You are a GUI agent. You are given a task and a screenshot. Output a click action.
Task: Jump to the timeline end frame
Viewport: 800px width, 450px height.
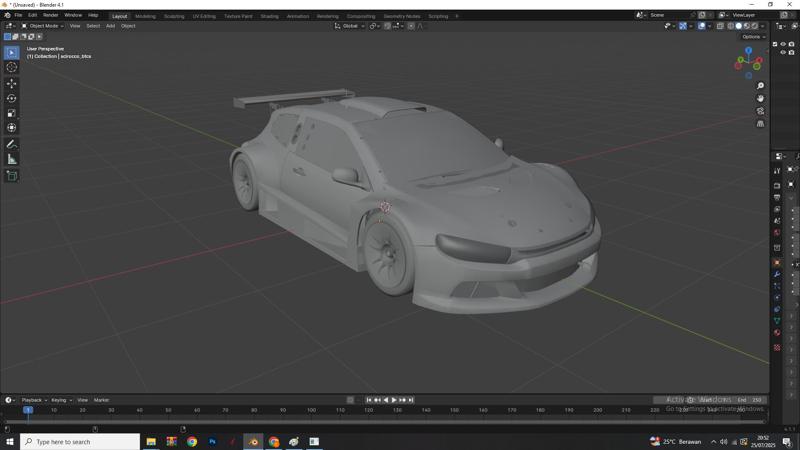(x=411, y=400)
